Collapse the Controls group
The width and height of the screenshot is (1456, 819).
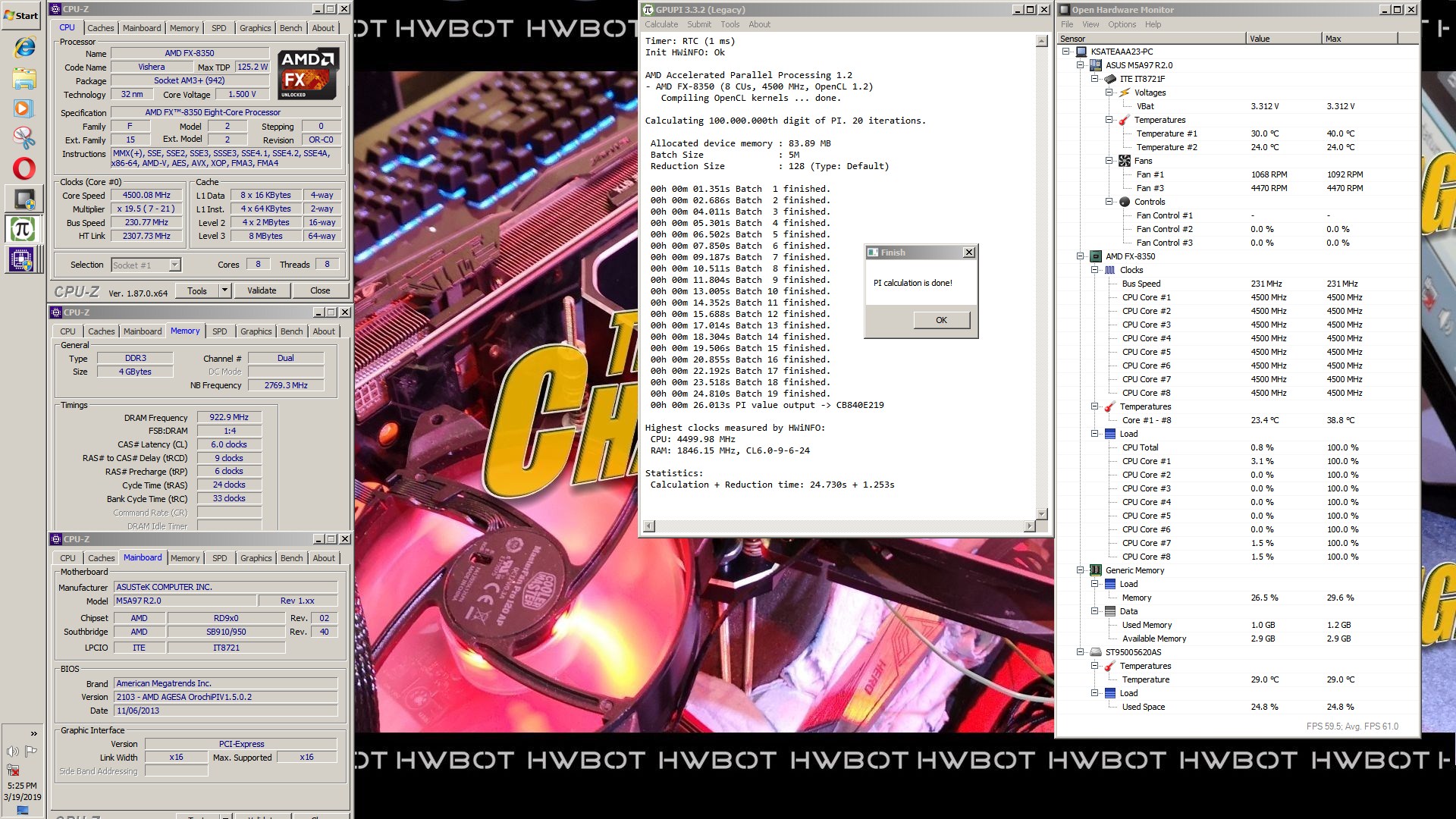coord(1109,202)
